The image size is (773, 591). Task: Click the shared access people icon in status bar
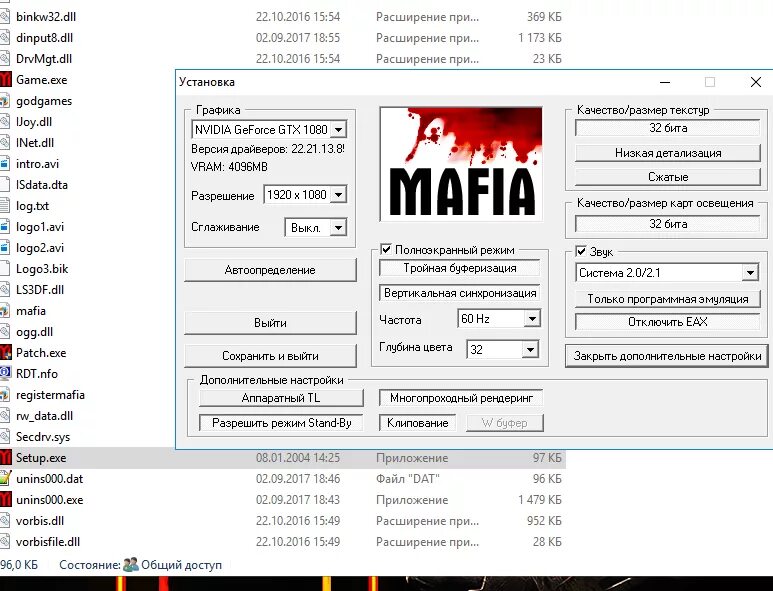click(x=131, y=564)
